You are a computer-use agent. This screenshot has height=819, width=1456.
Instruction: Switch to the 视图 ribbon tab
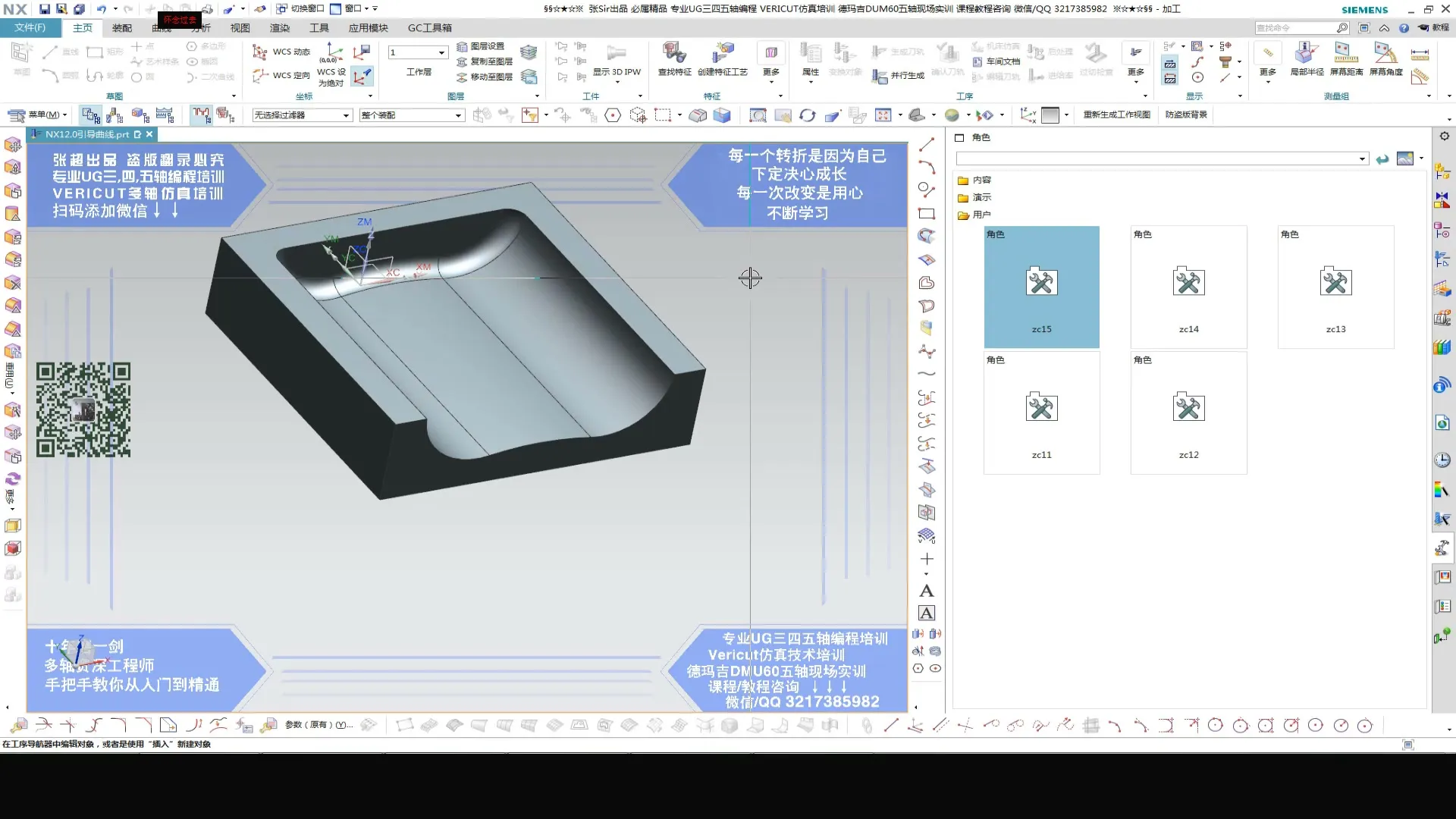240,28
